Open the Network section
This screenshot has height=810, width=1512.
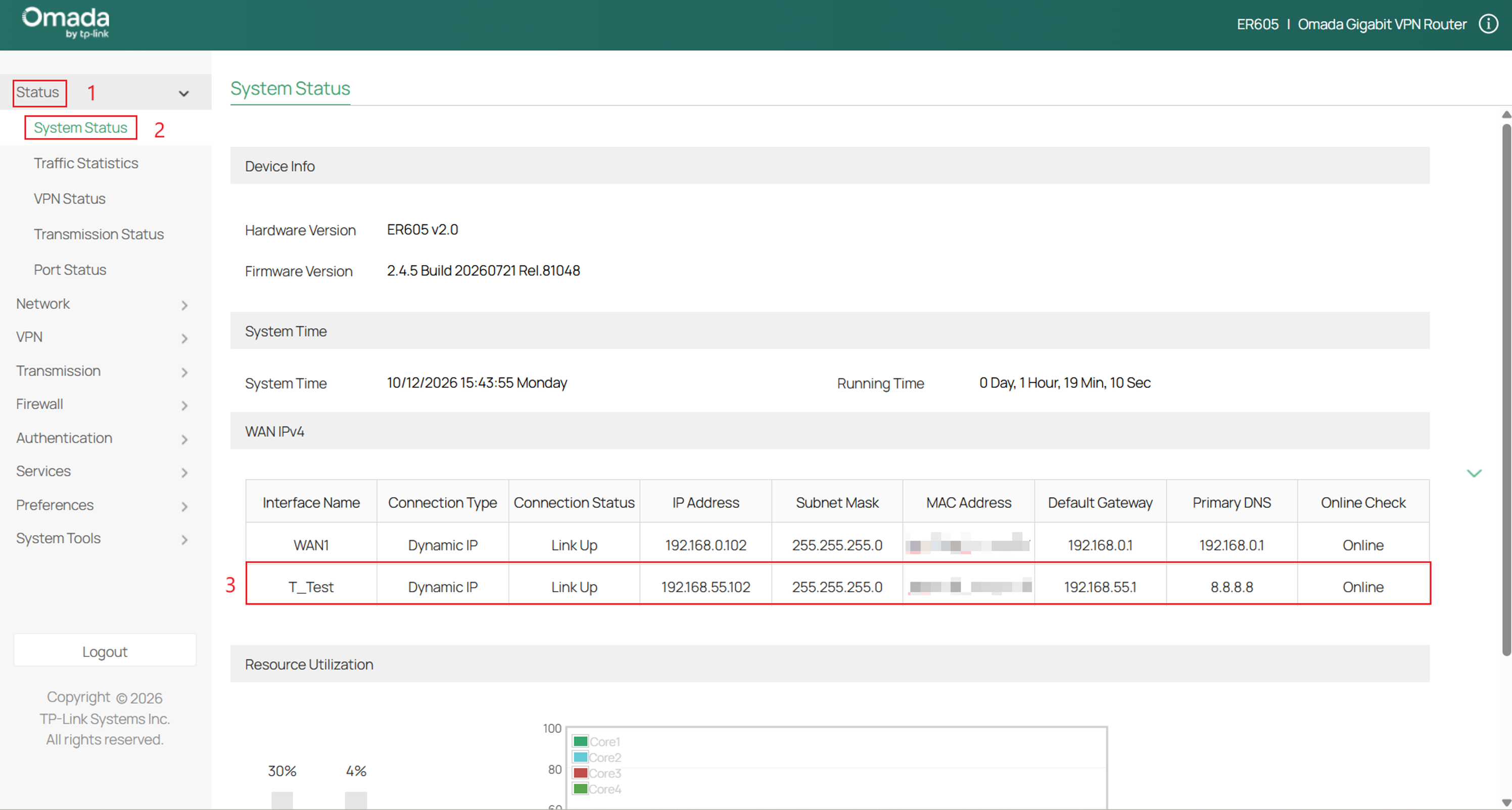[43, 304]
